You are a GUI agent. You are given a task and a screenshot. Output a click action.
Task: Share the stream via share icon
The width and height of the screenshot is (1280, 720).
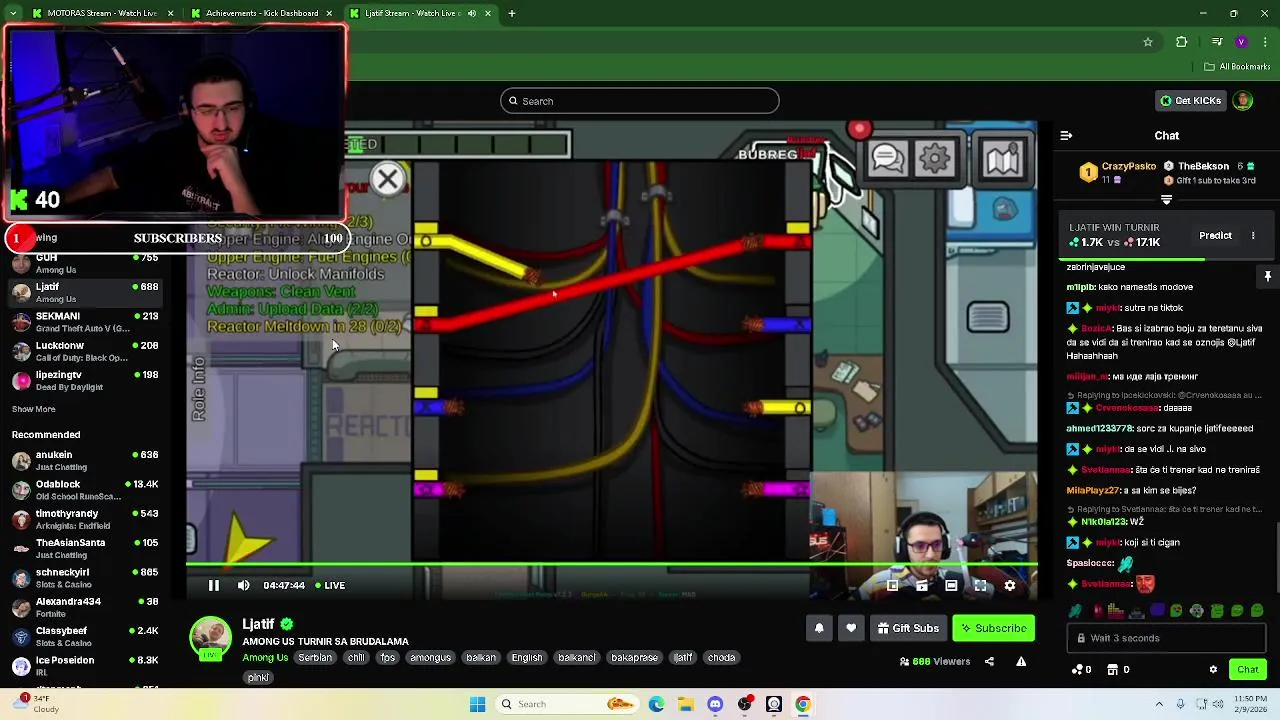[989, 661]
